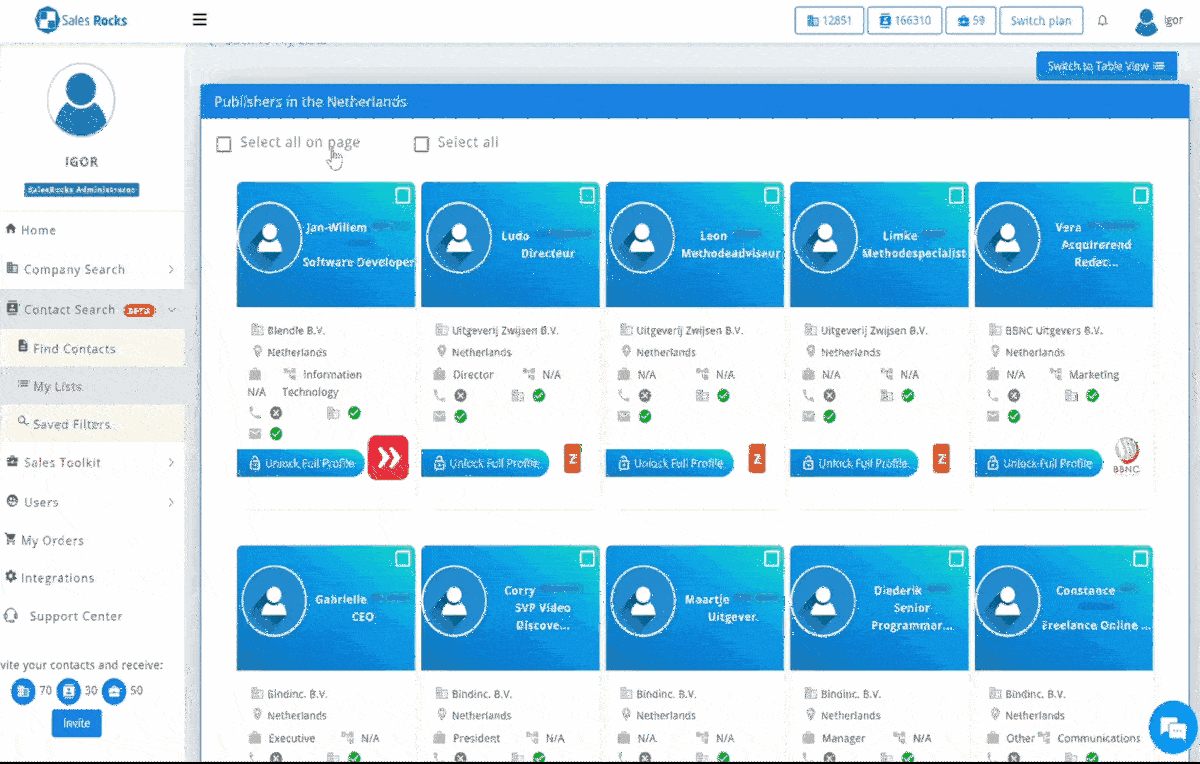
Task: Tick the checkbox on Ludo's card
Action: (x=587, y=195)
